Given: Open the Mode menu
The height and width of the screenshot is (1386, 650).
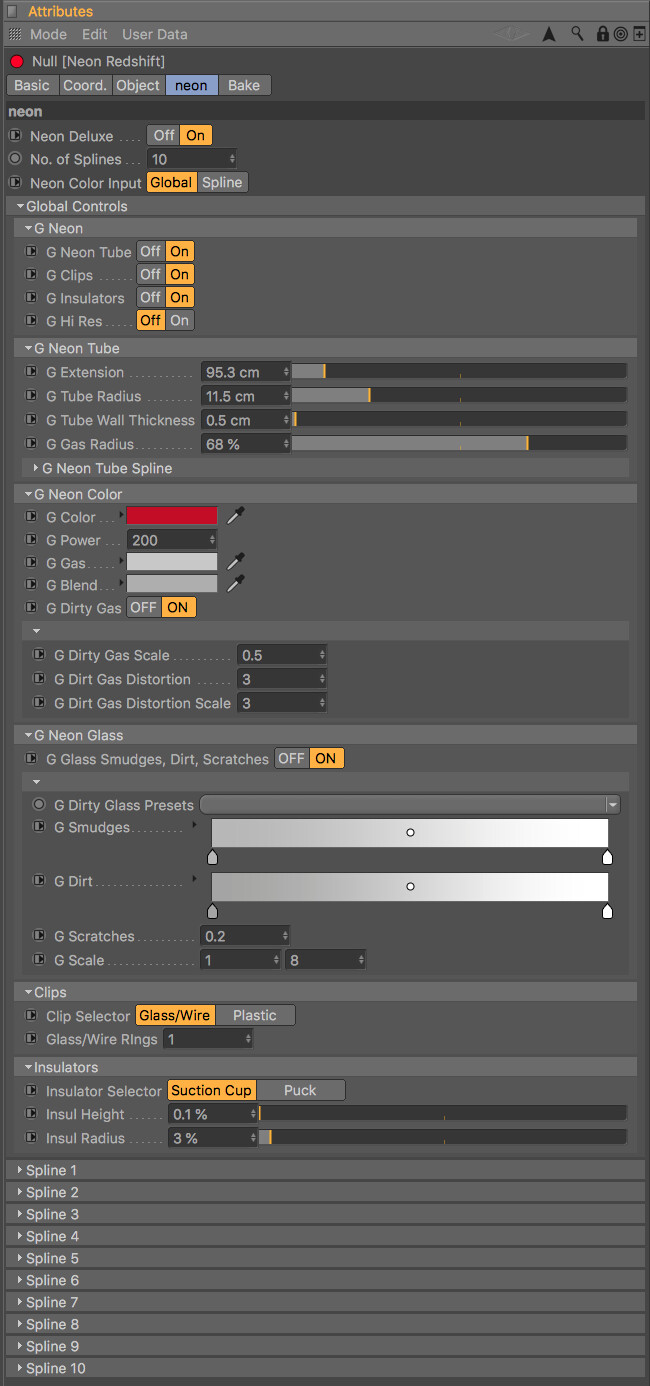Looking at the screenshot, I should [x=48, y=34].
